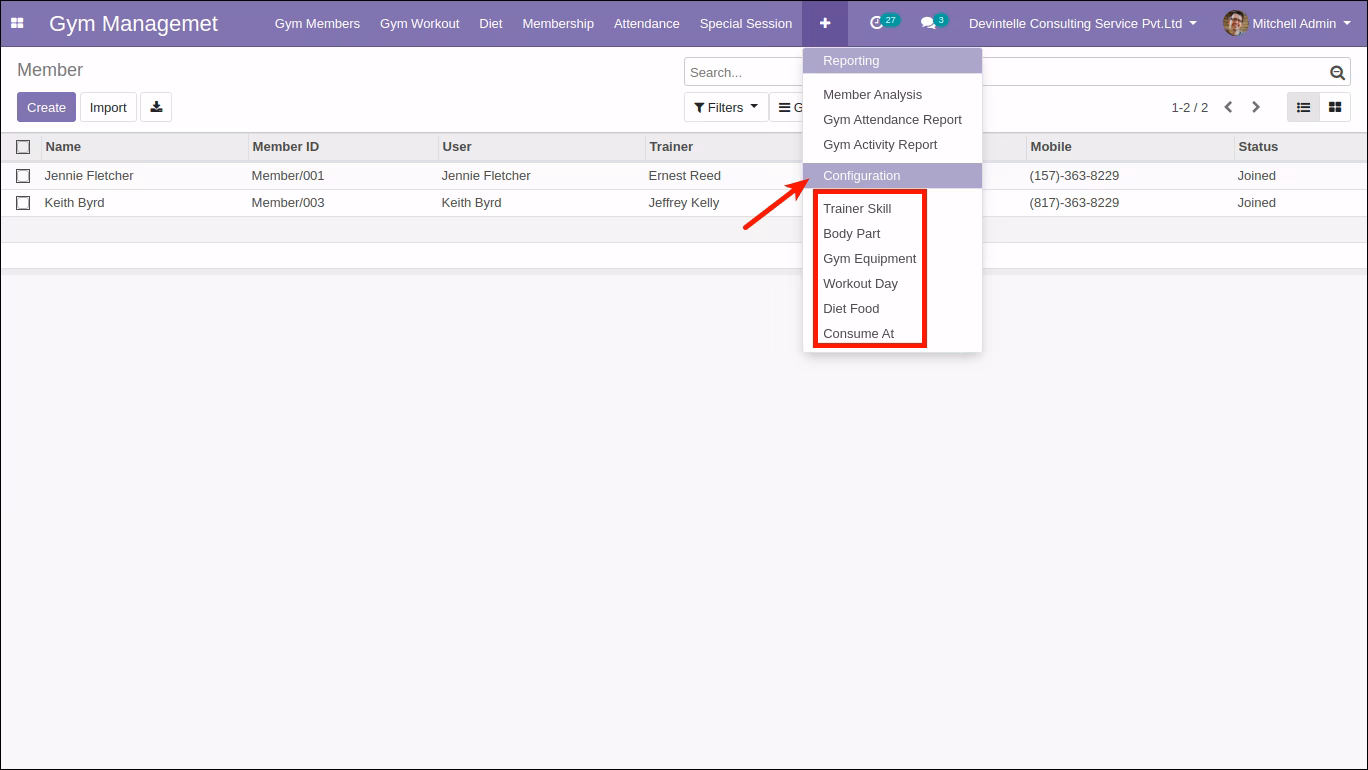The image size is (1368, 770).
Task: Click the download export icon button
Action: [156, 107]
